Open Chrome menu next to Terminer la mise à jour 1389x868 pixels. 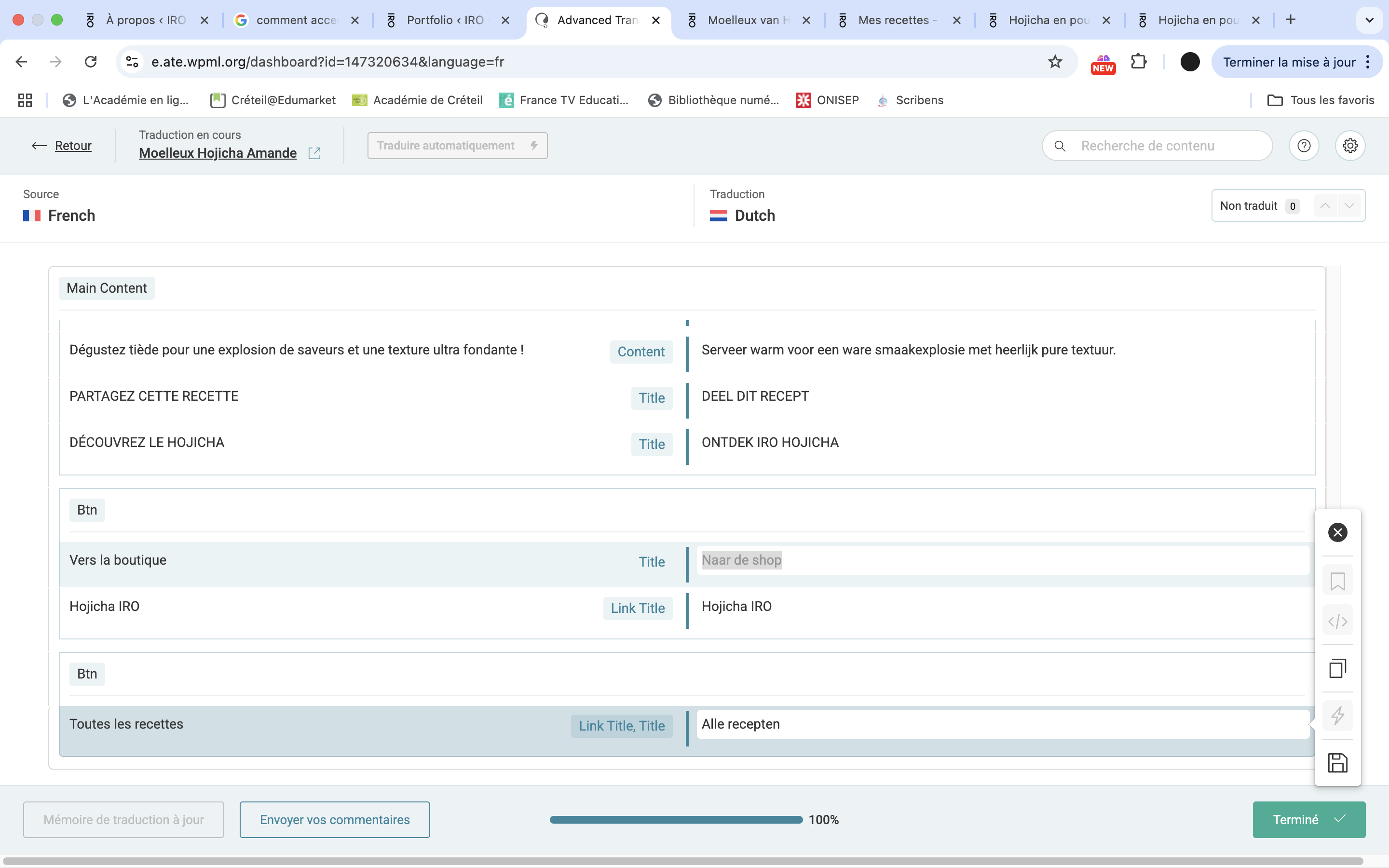(x=1368, y=62)
